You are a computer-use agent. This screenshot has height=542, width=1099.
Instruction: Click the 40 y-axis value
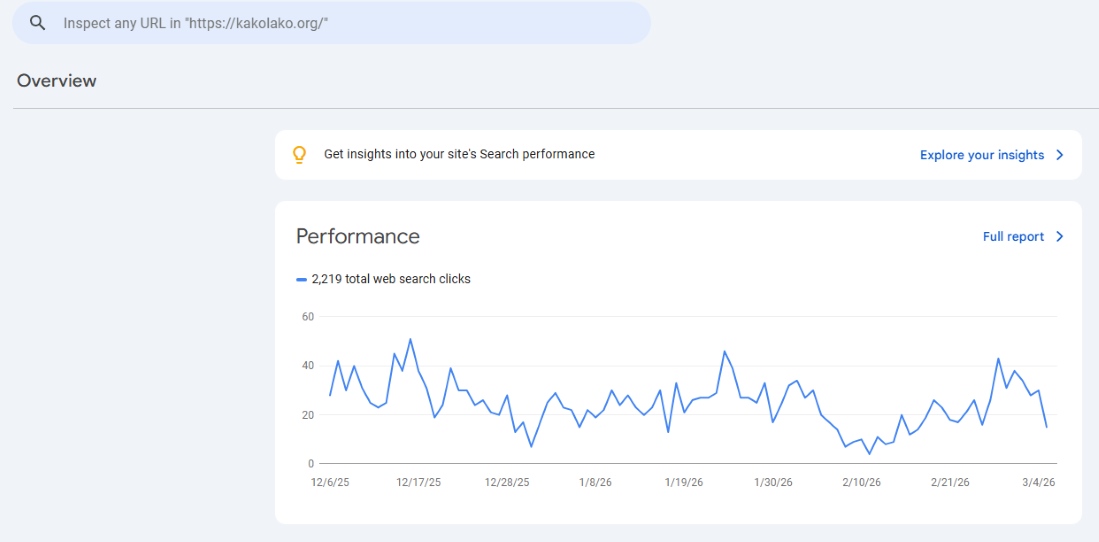(x=307, y=365)
